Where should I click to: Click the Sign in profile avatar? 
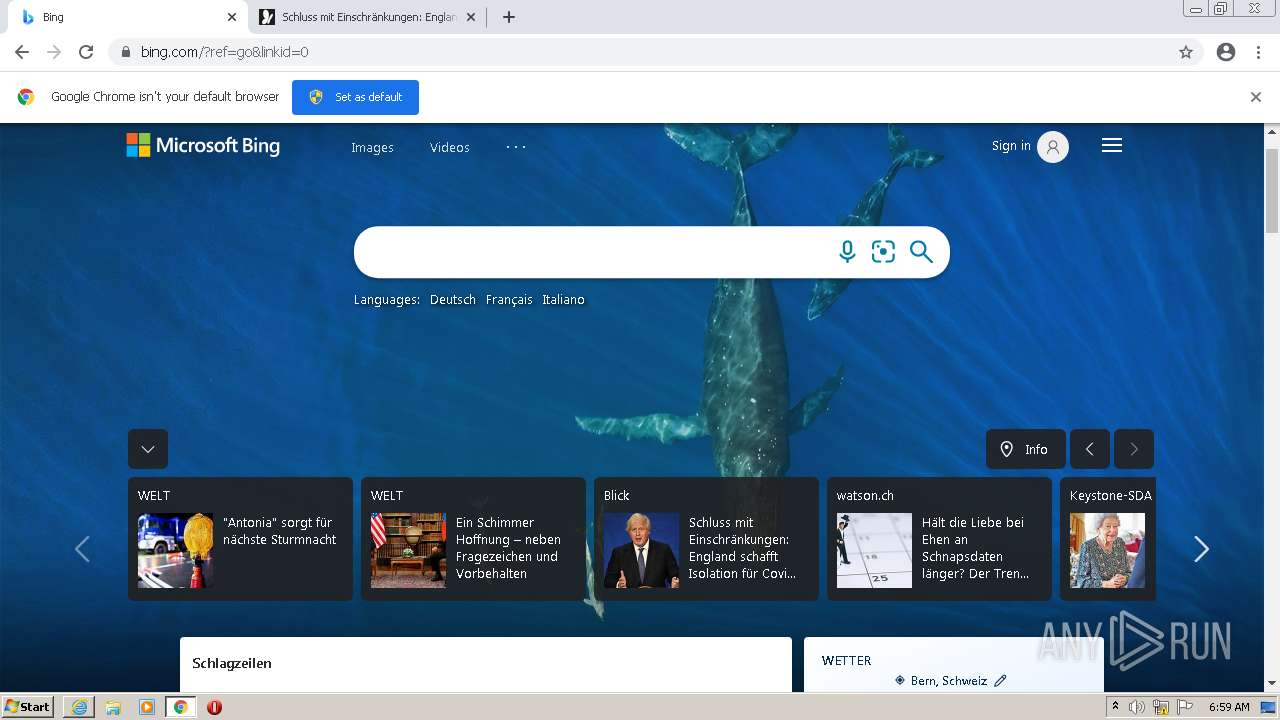coord(1053,147)
